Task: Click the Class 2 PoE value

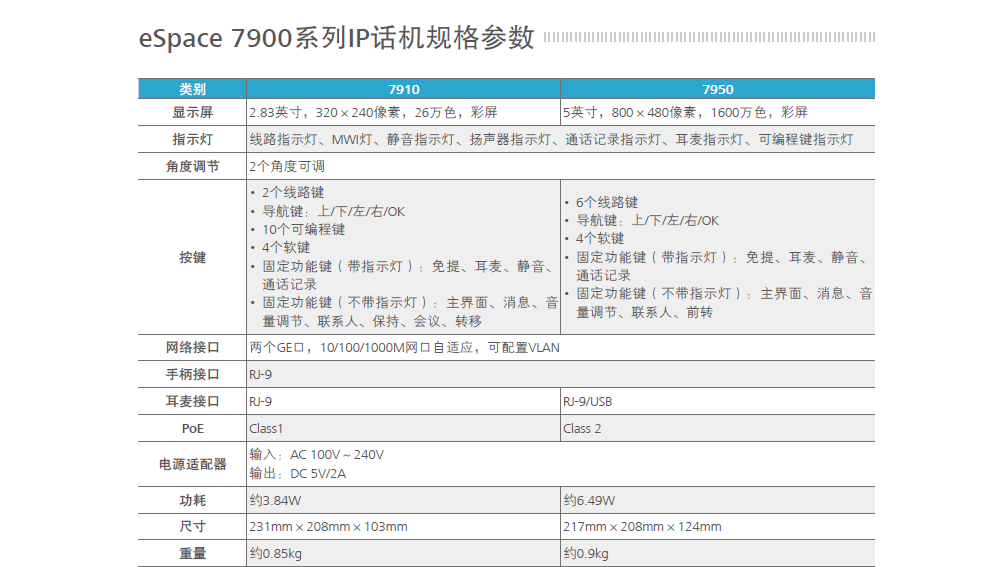Action: 582,428
